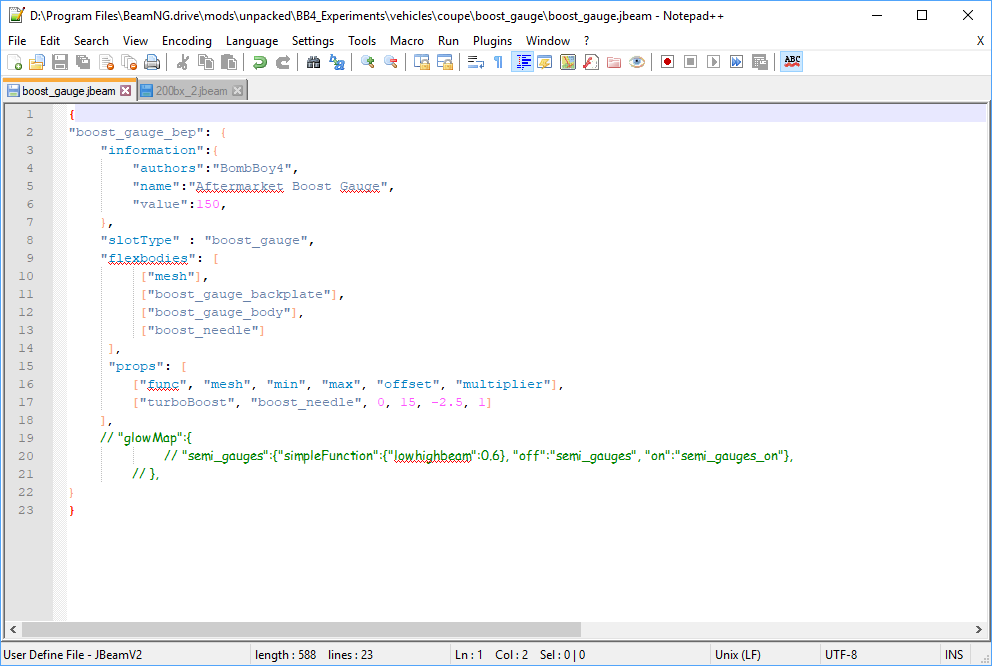
Task: Save the current file via Save icon
Action: pyautogui.click(x=60, y=62)
